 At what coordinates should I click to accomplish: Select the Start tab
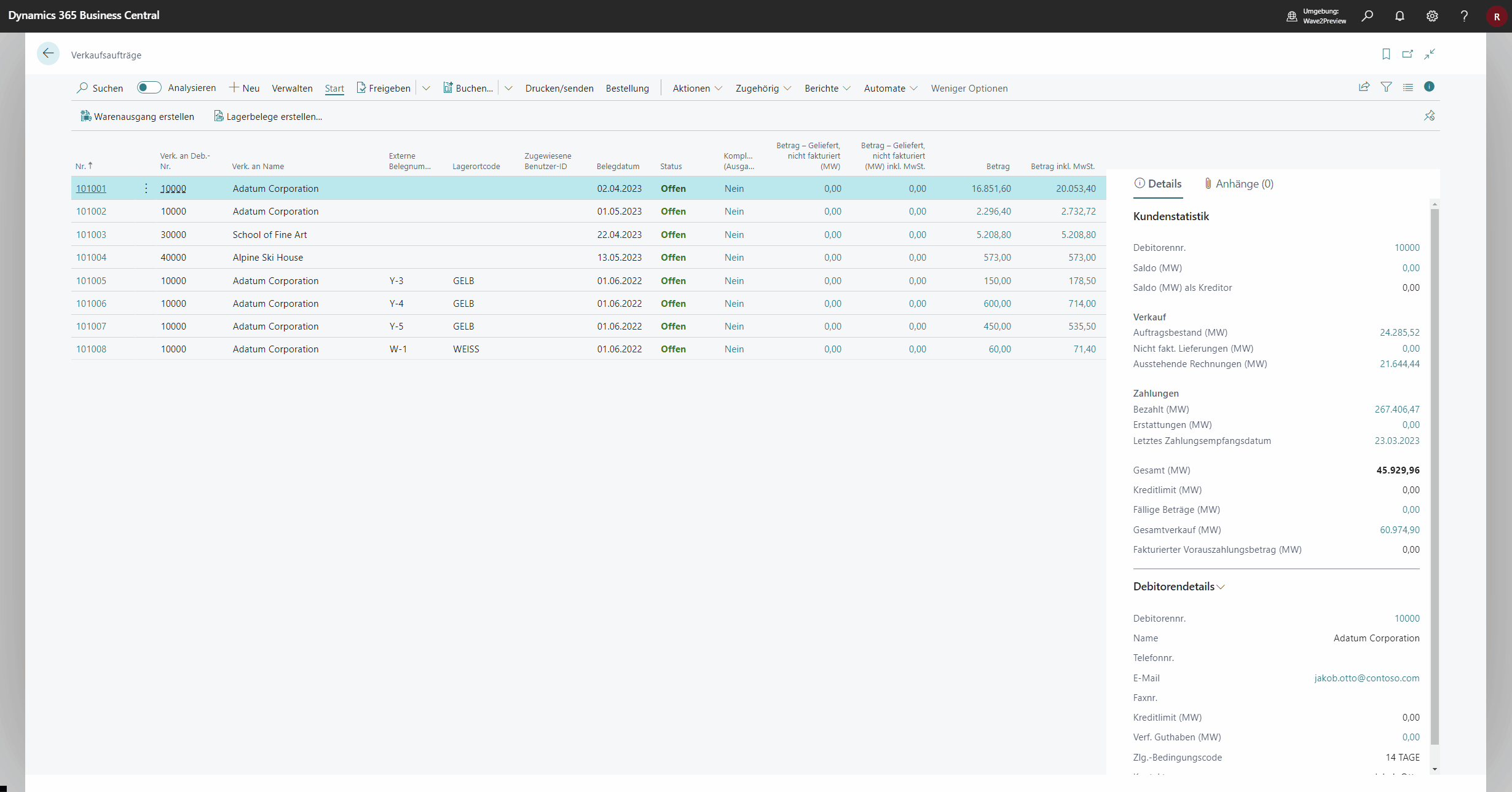click(334, 88)
